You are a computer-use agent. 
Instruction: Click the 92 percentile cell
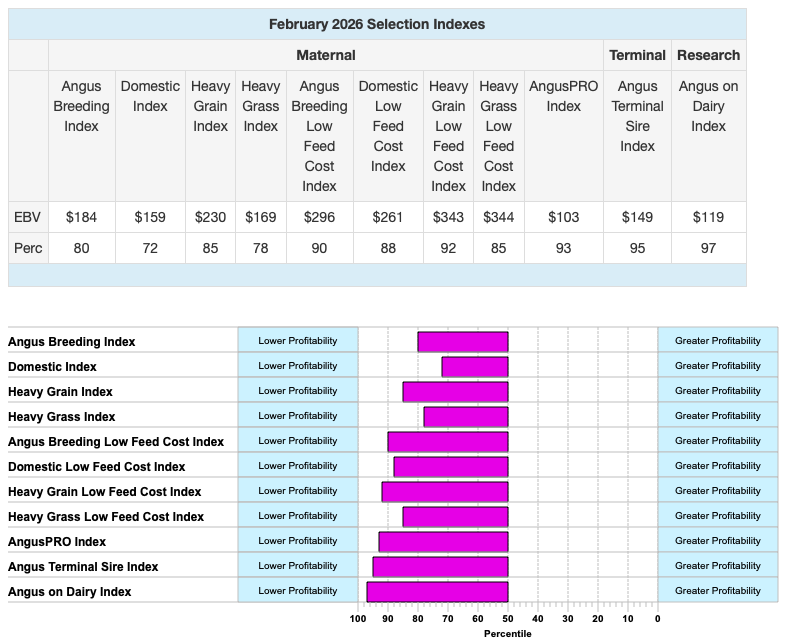coord(448,248)
